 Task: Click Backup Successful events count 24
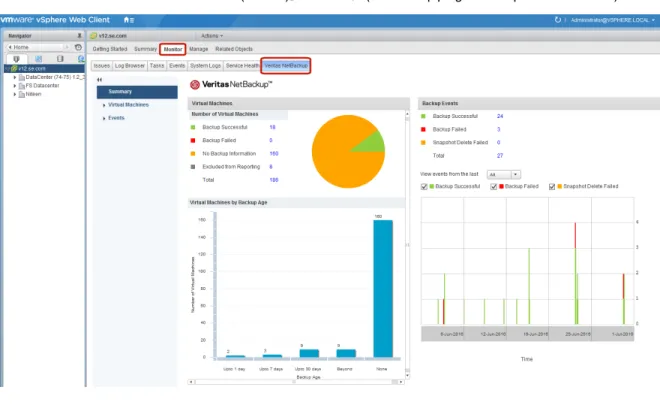(x=500, y=116)
